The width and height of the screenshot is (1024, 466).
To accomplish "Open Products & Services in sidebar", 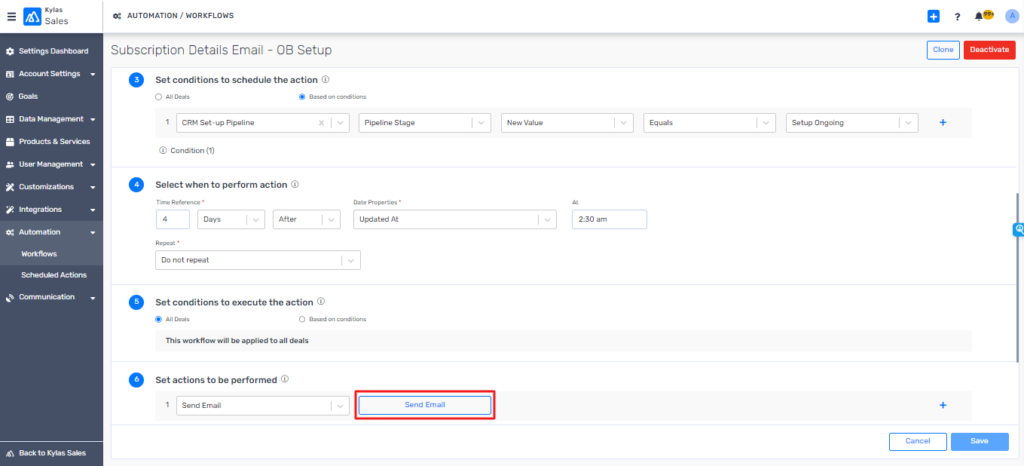I will coord(52,142).
